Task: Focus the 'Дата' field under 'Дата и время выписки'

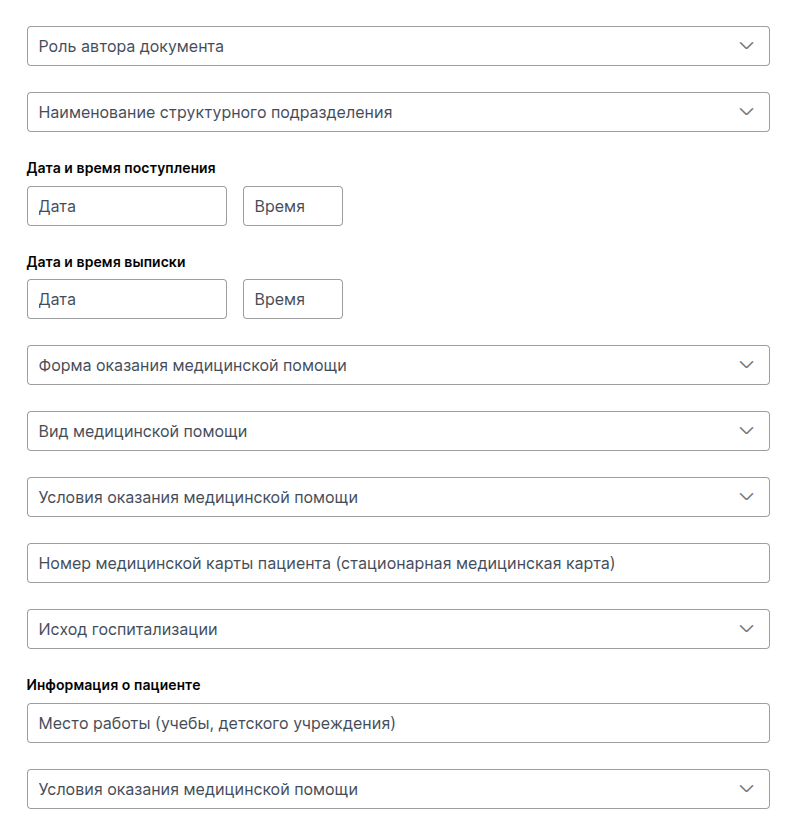Action: tap(127, 299)
